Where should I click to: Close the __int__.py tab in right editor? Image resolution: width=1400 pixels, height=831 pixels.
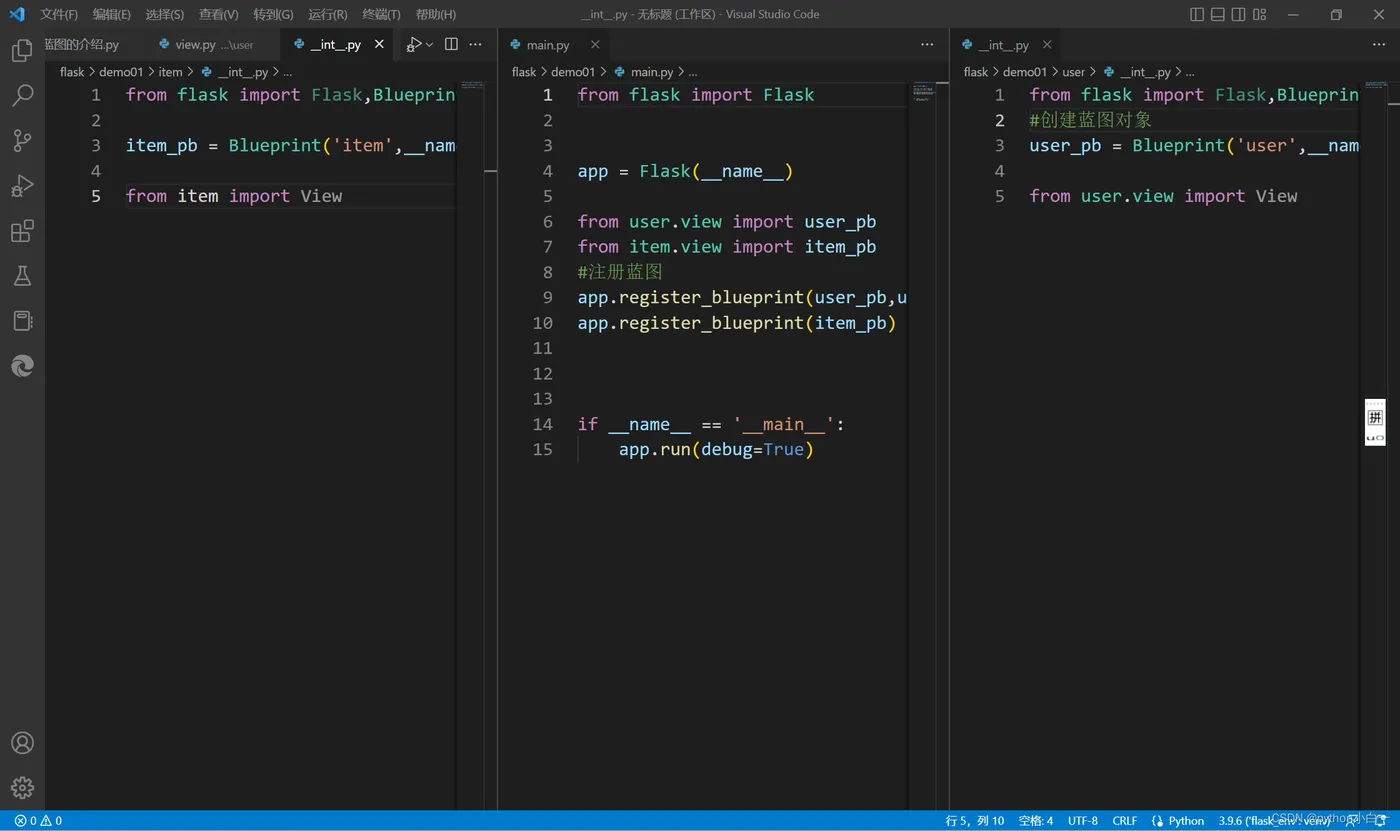pyautogui.click(x=1047, y=44)
